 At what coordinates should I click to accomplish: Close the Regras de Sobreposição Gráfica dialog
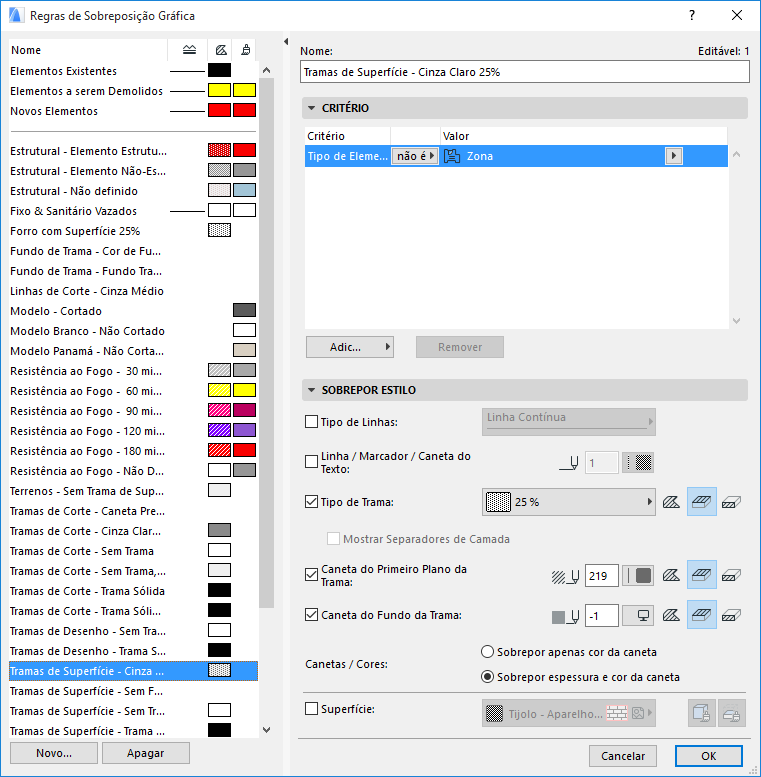click(x=737, y=15)
